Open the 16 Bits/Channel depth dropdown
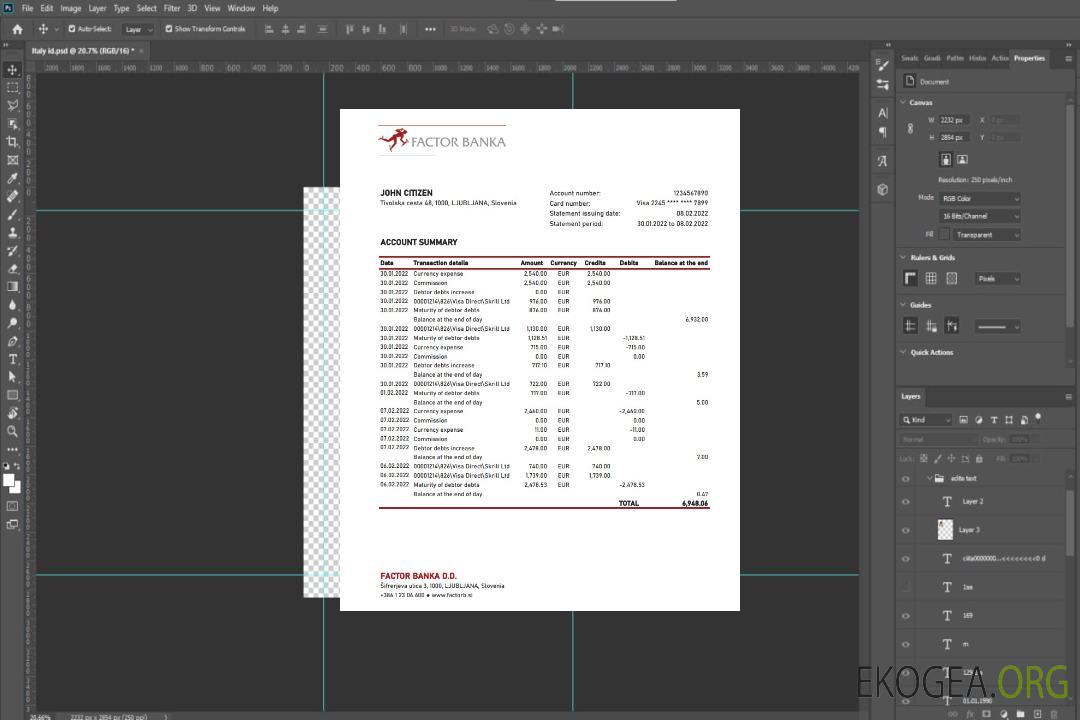The width and height of the screenshot is (1080, 720). pyautogui.click(x=980, y=216)
